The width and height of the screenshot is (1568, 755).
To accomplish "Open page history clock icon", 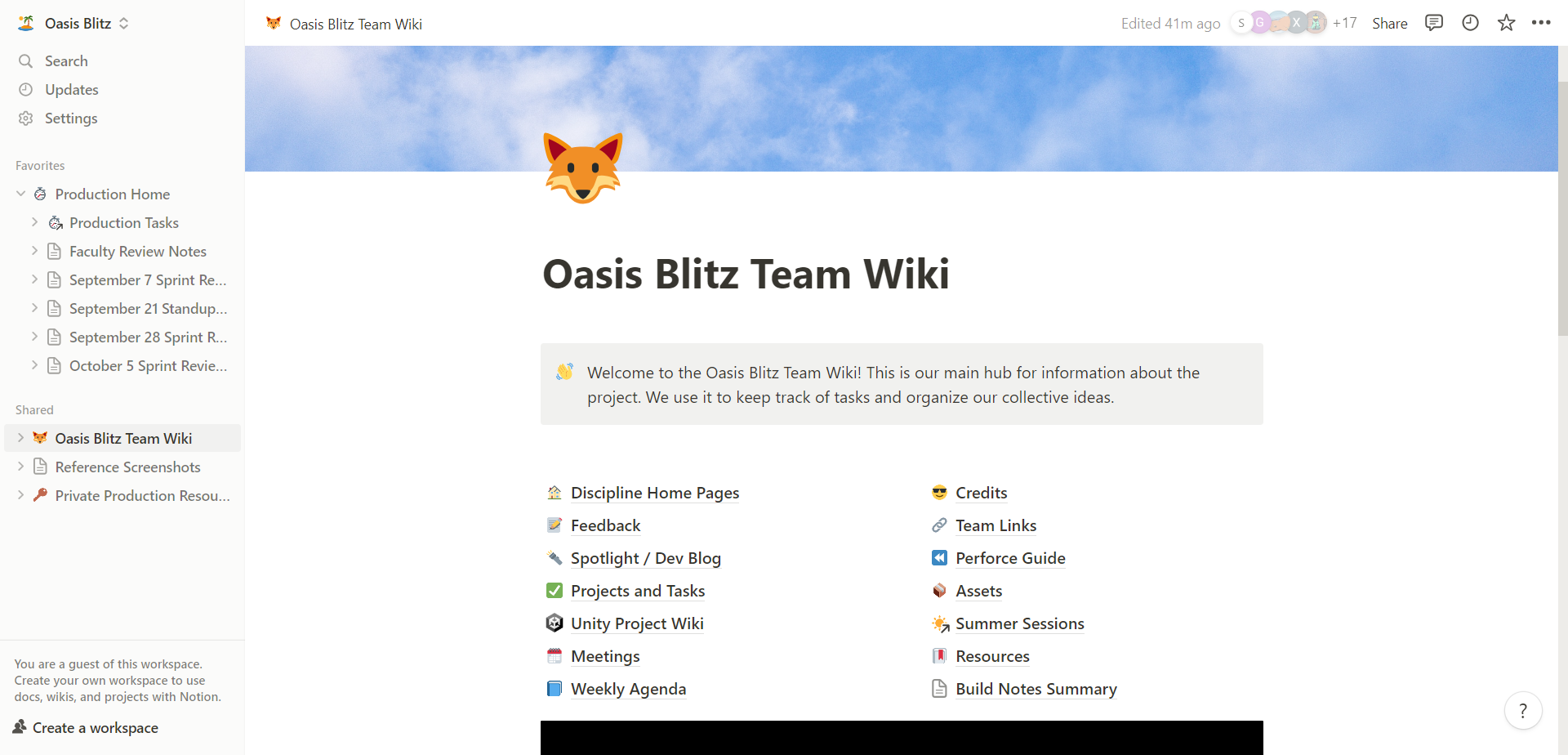I will point(1470,23).
